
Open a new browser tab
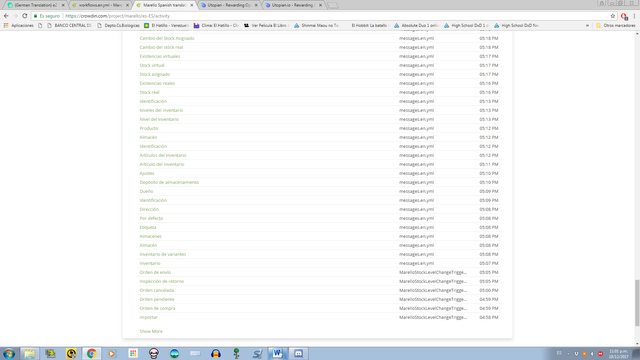point(333,5)
